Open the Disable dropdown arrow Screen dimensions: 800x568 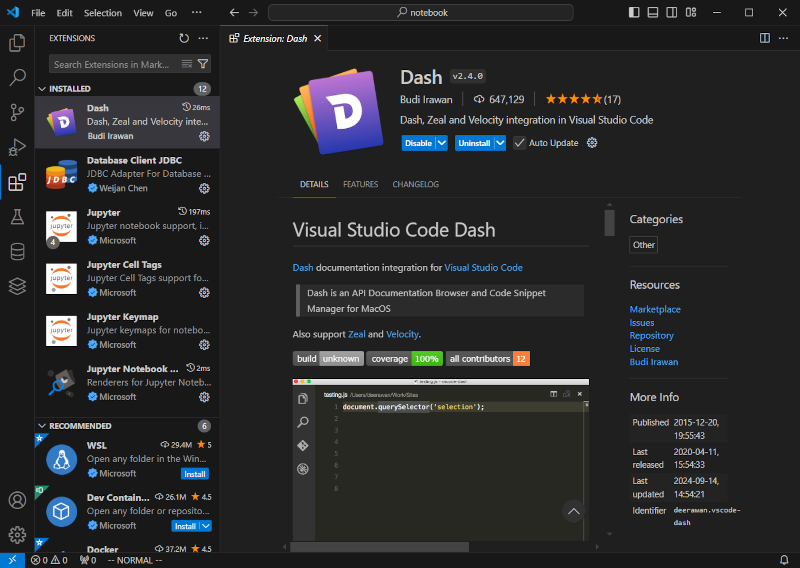(442, 143)
